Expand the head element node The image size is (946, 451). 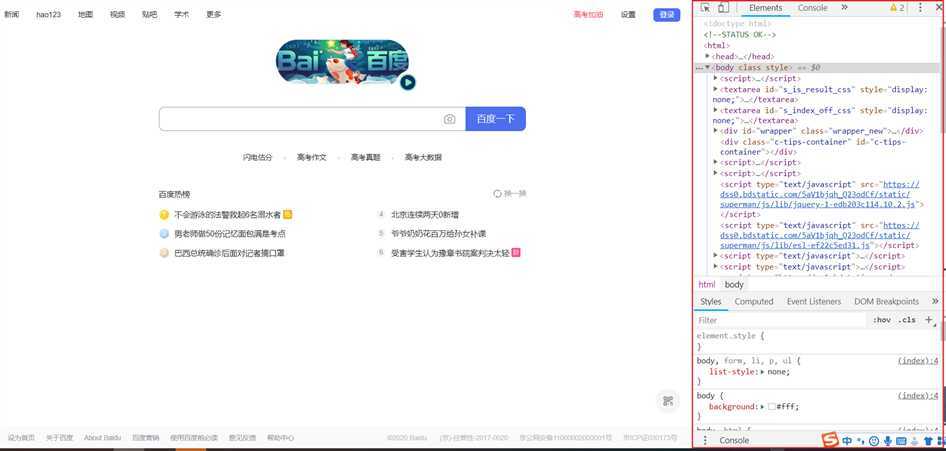pyautogui.click(x=708, y=56)
